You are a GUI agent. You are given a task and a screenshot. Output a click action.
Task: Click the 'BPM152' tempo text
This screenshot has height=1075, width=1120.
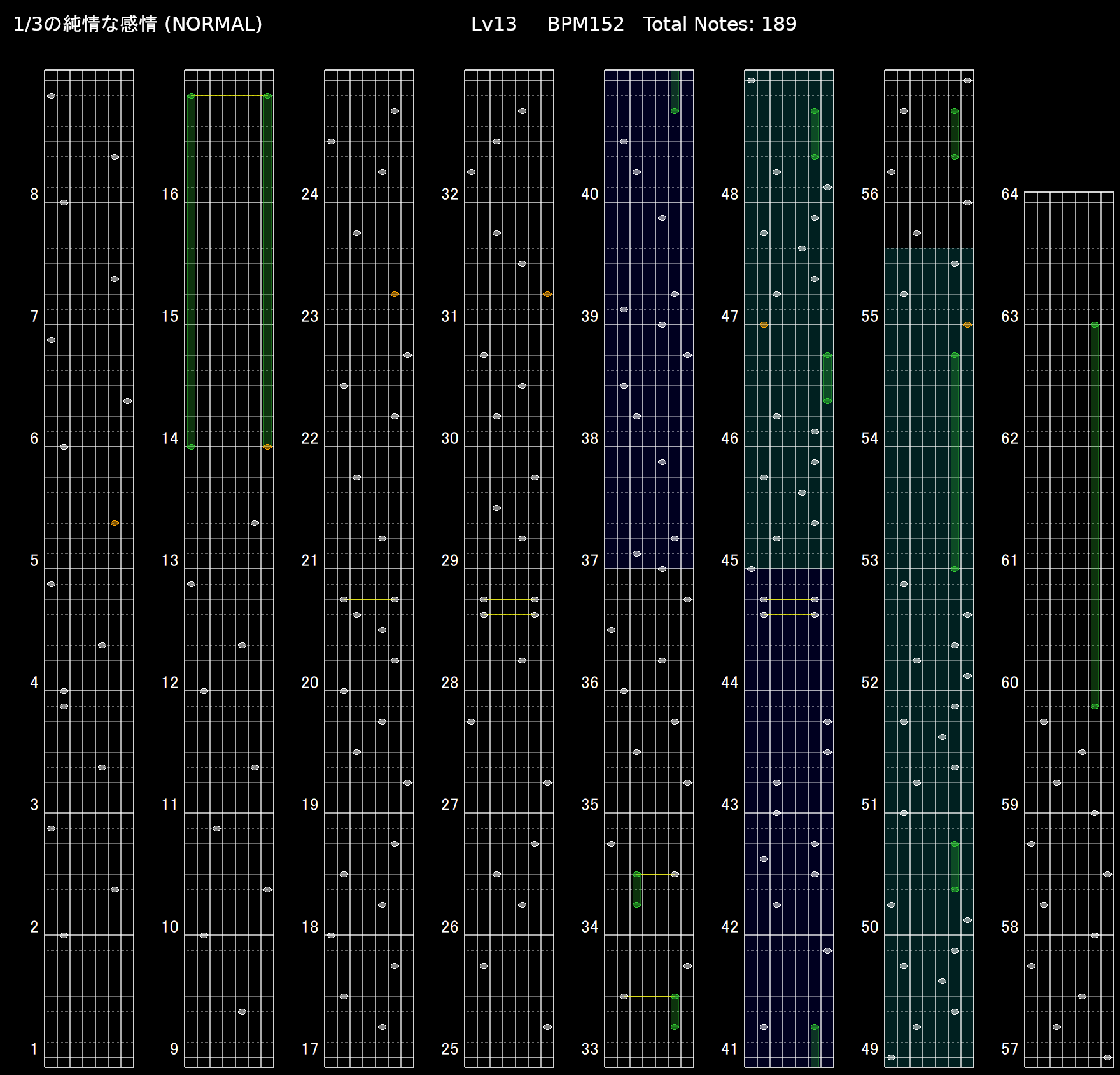tap(585, 24)
